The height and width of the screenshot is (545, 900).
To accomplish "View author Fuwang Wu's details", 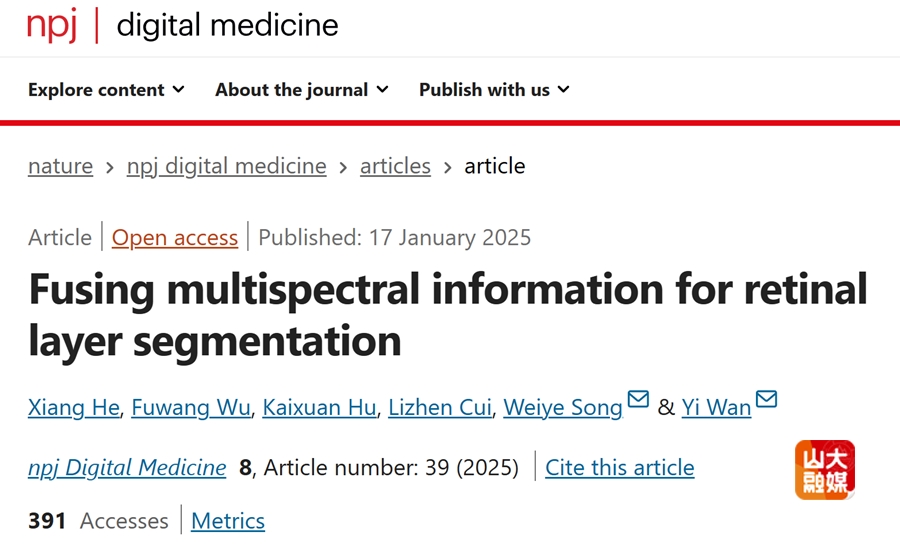I will (x=191, y=407).
